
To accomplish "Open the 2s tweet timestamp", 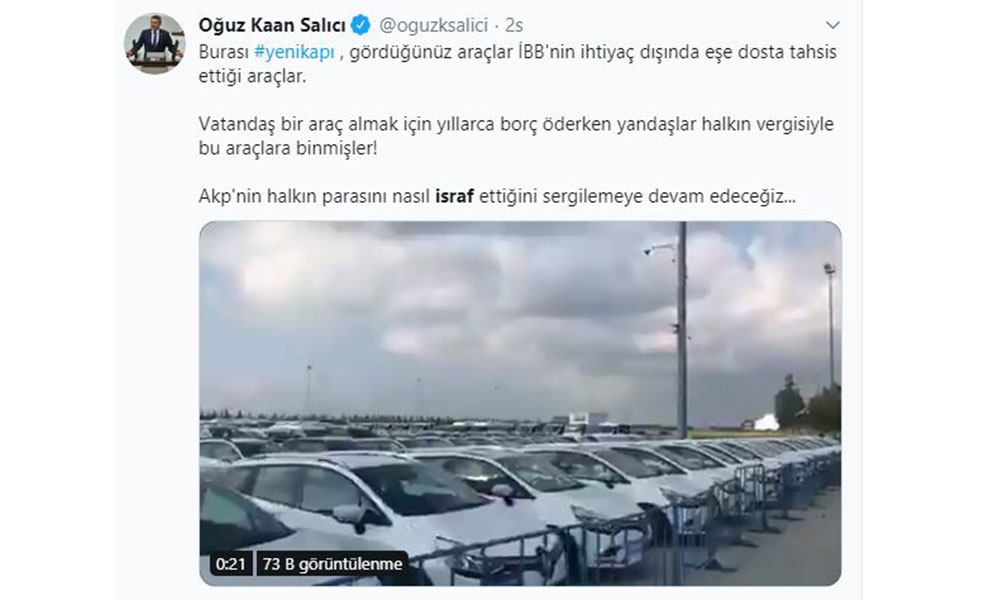I will (513, 26).
